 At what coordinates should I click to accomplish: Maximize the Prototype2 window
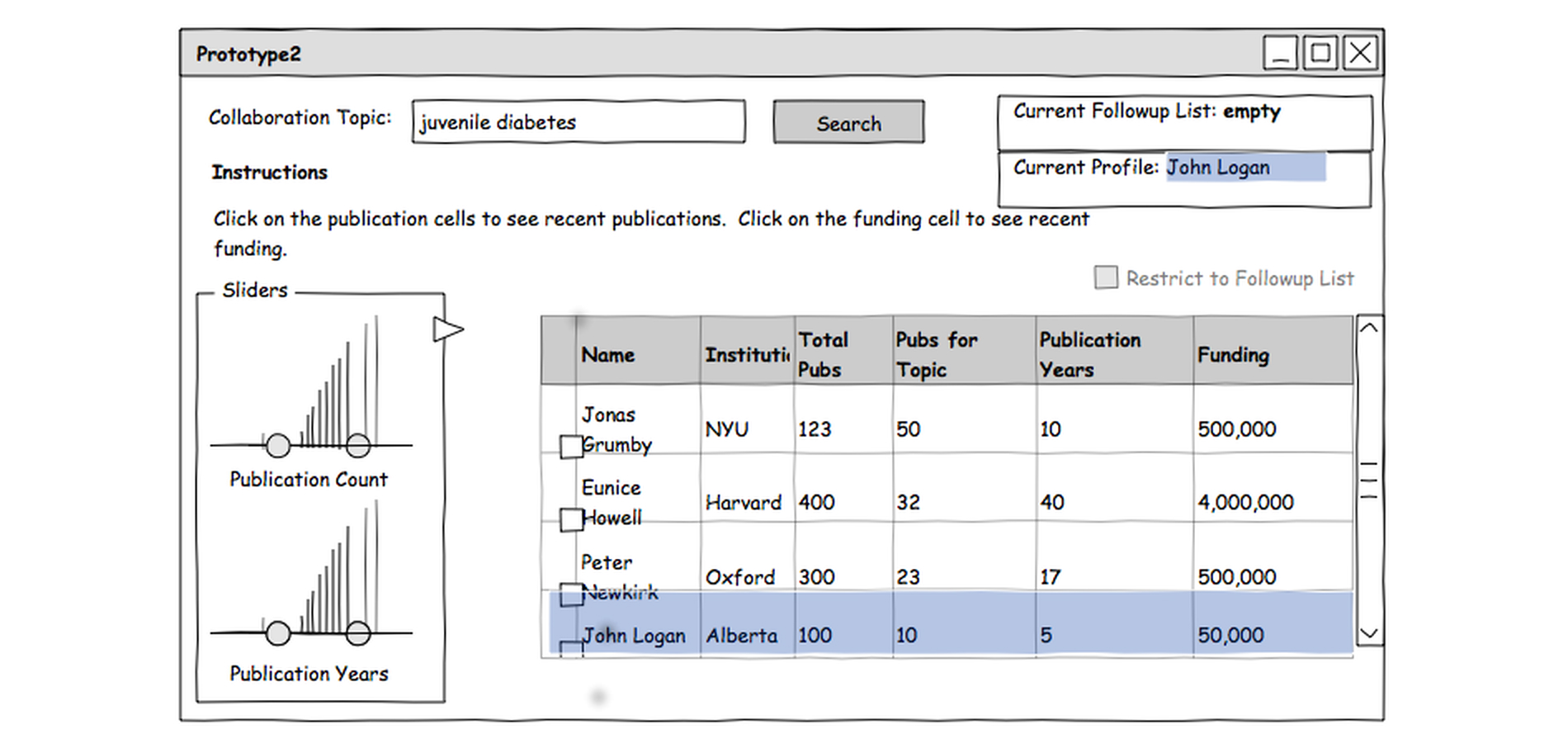[1320, 54]
